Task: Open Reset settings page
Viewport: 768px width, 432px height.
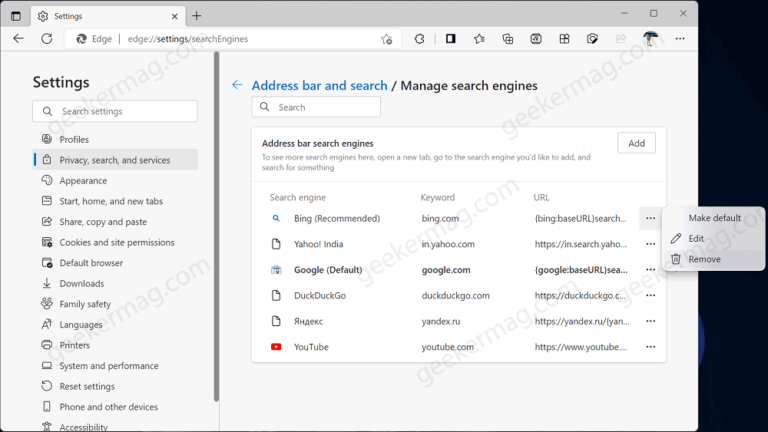Action: click(115, 386)
